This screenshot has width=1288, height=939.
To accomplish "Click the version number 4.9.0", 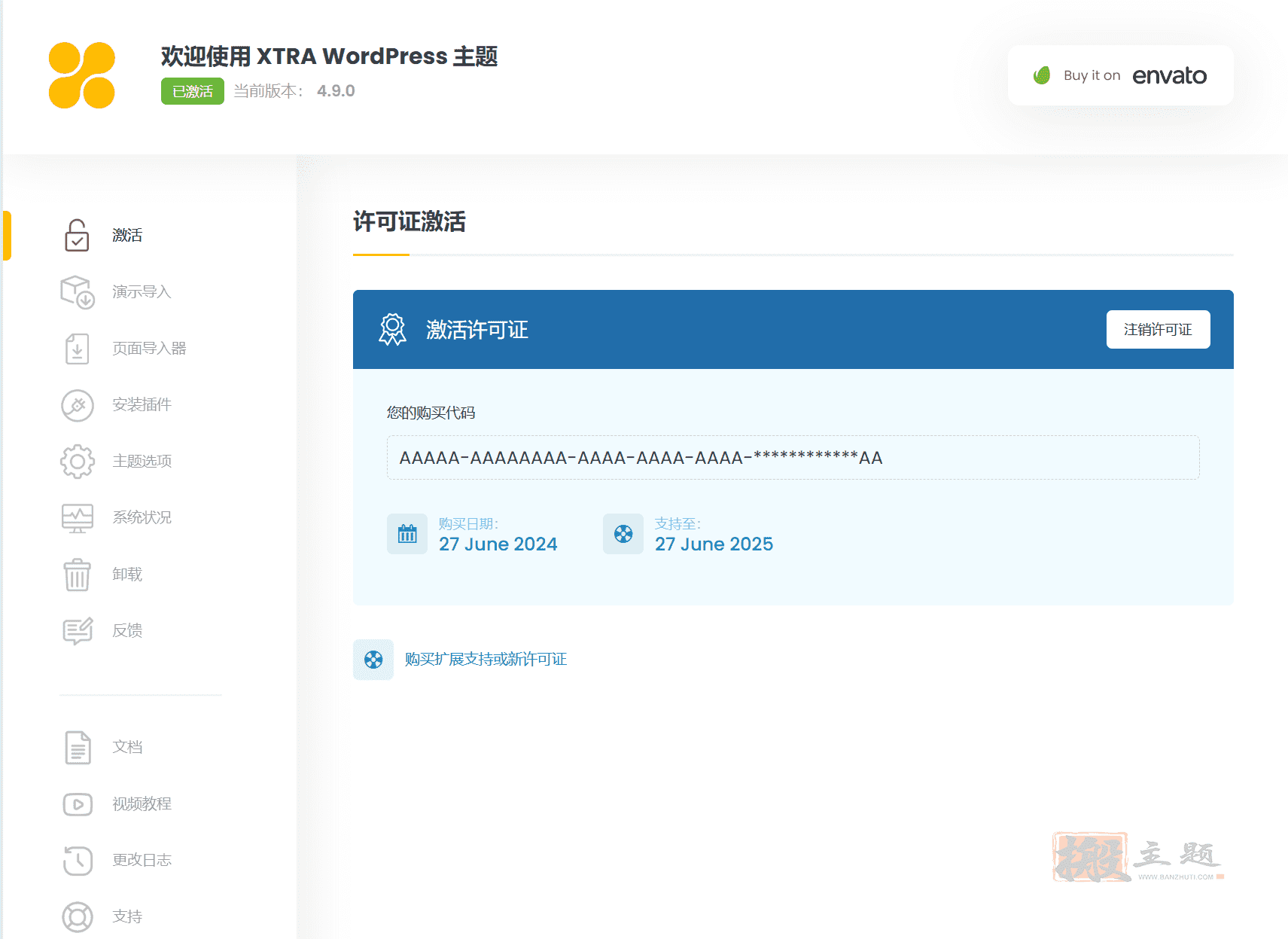I will point(336,91).
